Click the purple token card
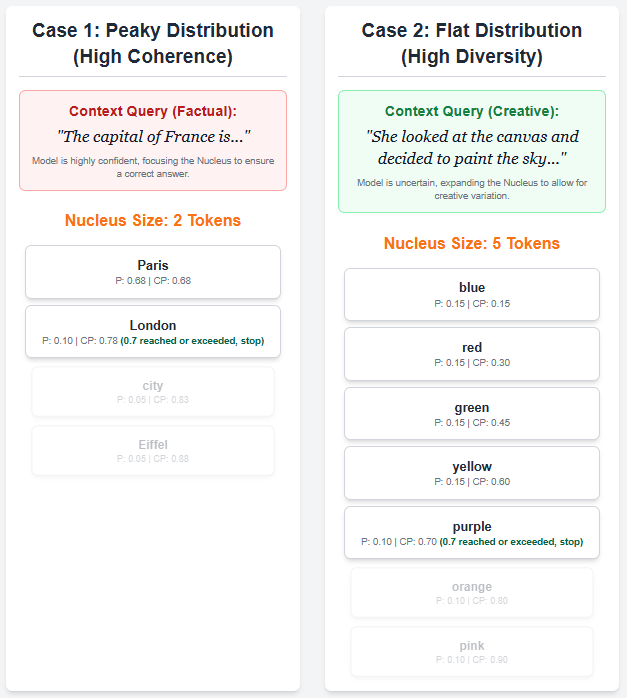627x698 pixels. [x=472, y=533]
